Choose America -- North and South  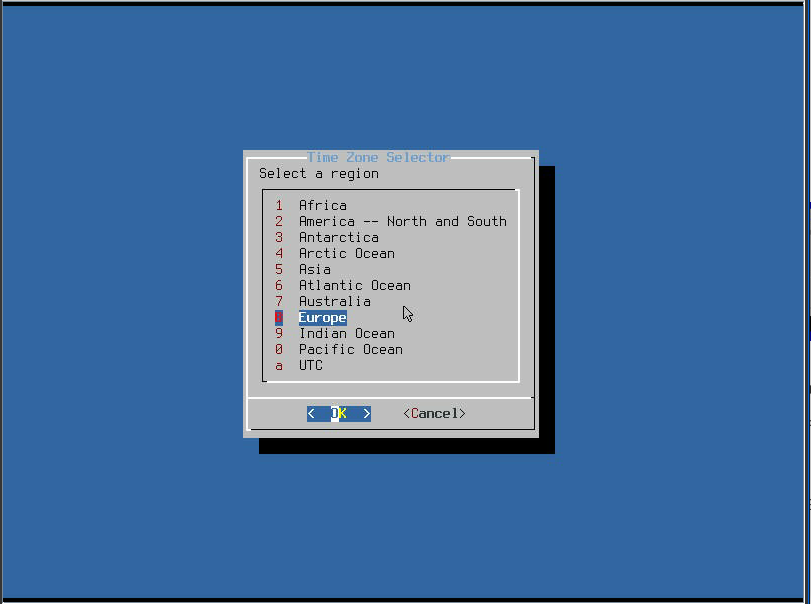tap(403, 221)
